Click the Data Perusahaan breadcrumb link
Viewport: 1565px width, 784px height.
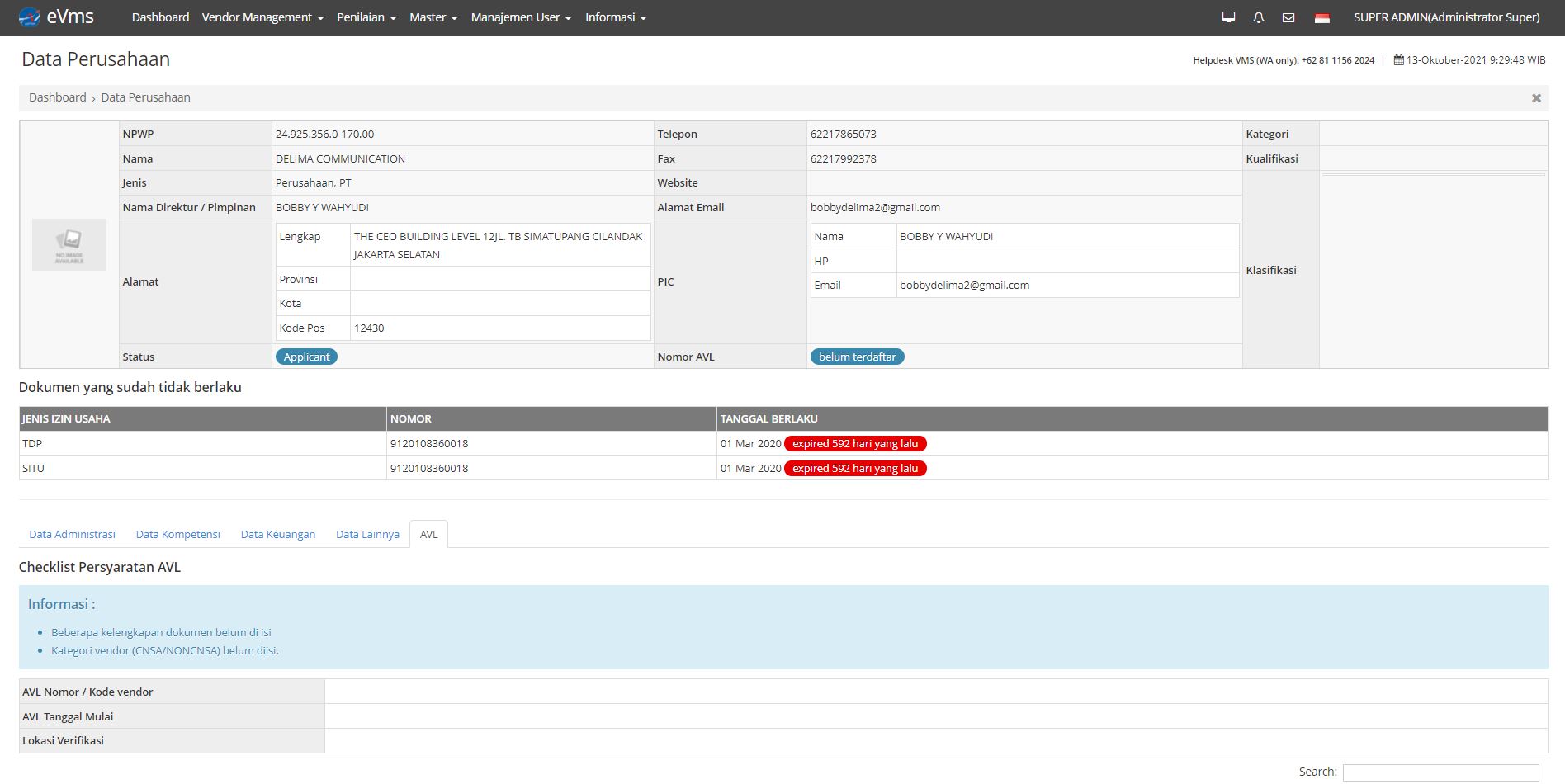click(x=144, y=97)
